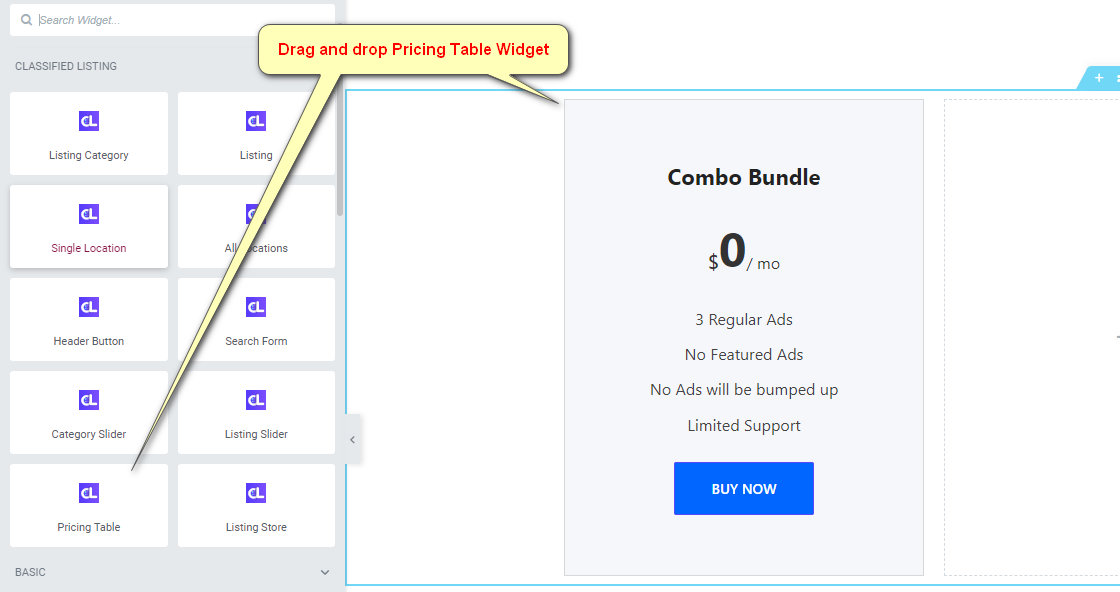Focus the Search Widget input field
The width and height of the screenshot is (1120, 592).
172,20
